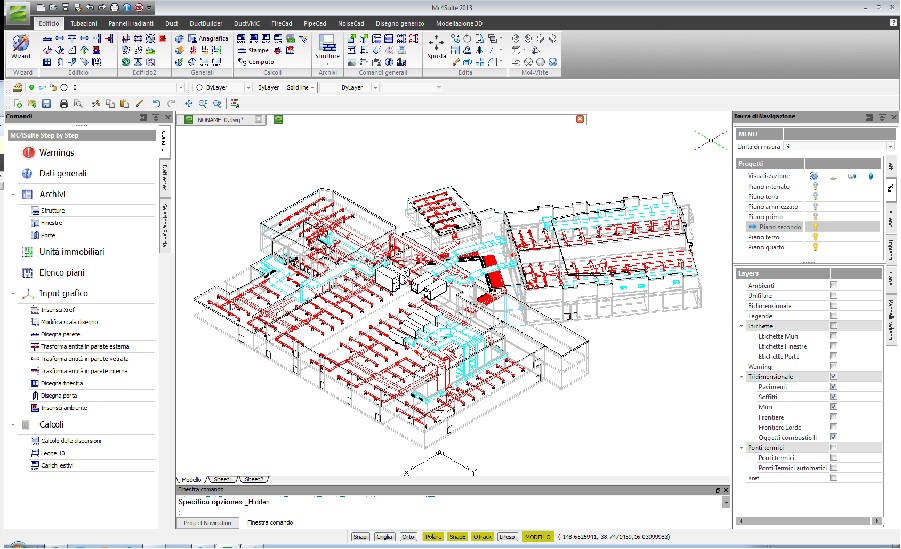Toggle the Polare status bar button

433,536
